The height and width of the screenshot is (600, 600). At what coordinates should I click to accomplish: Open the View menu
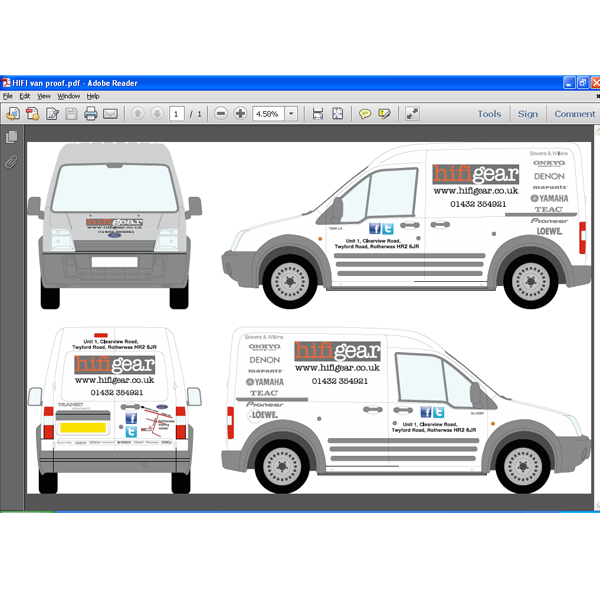coord(44,96)
